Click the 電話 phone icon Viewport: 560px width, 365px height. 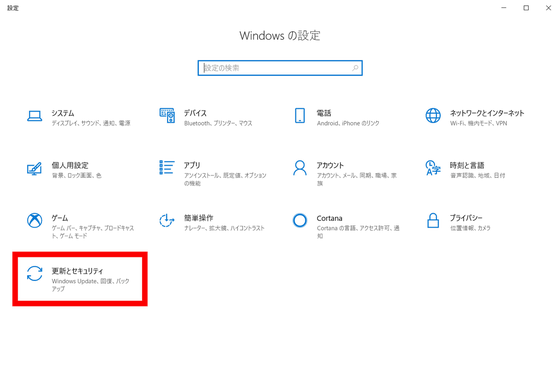(300, 116)
